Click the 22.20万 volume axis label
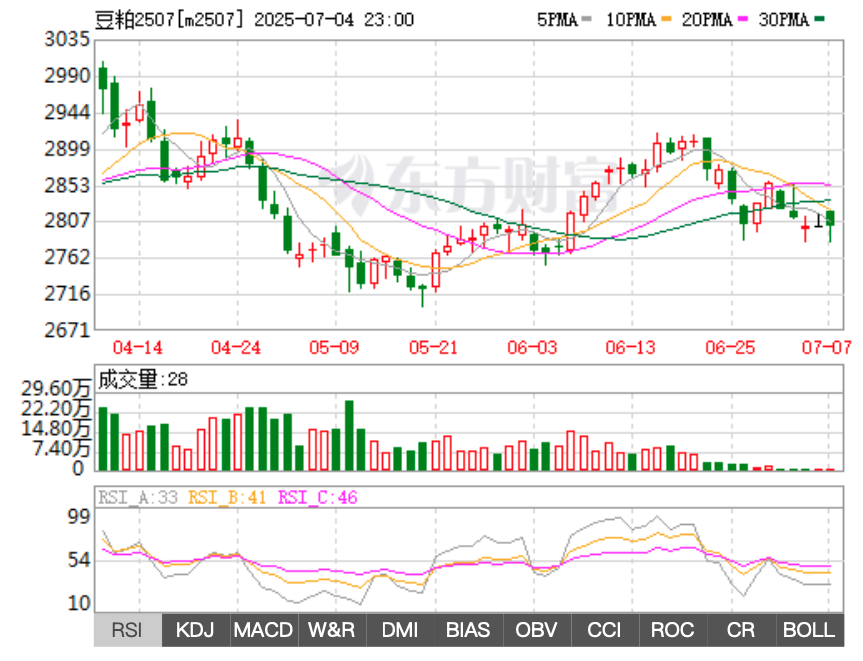 click(56, 409)
